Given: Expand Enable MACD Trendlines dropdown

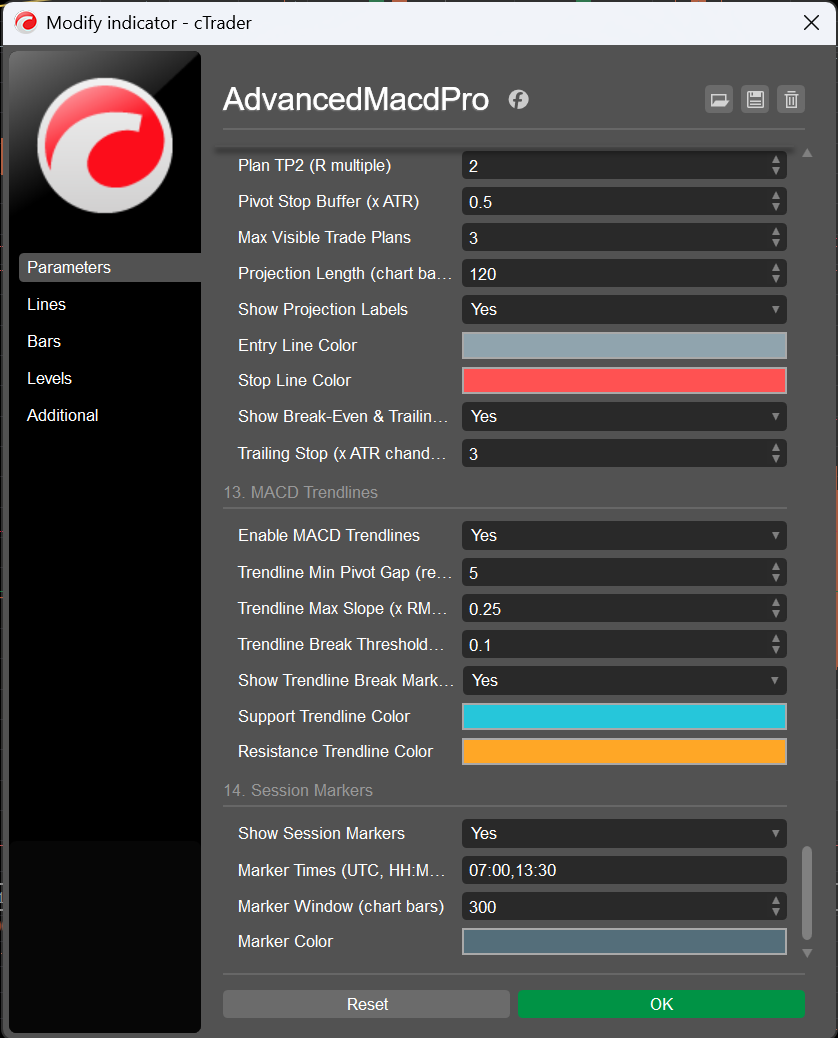Looking at the screenshot, I should (624, 536).
